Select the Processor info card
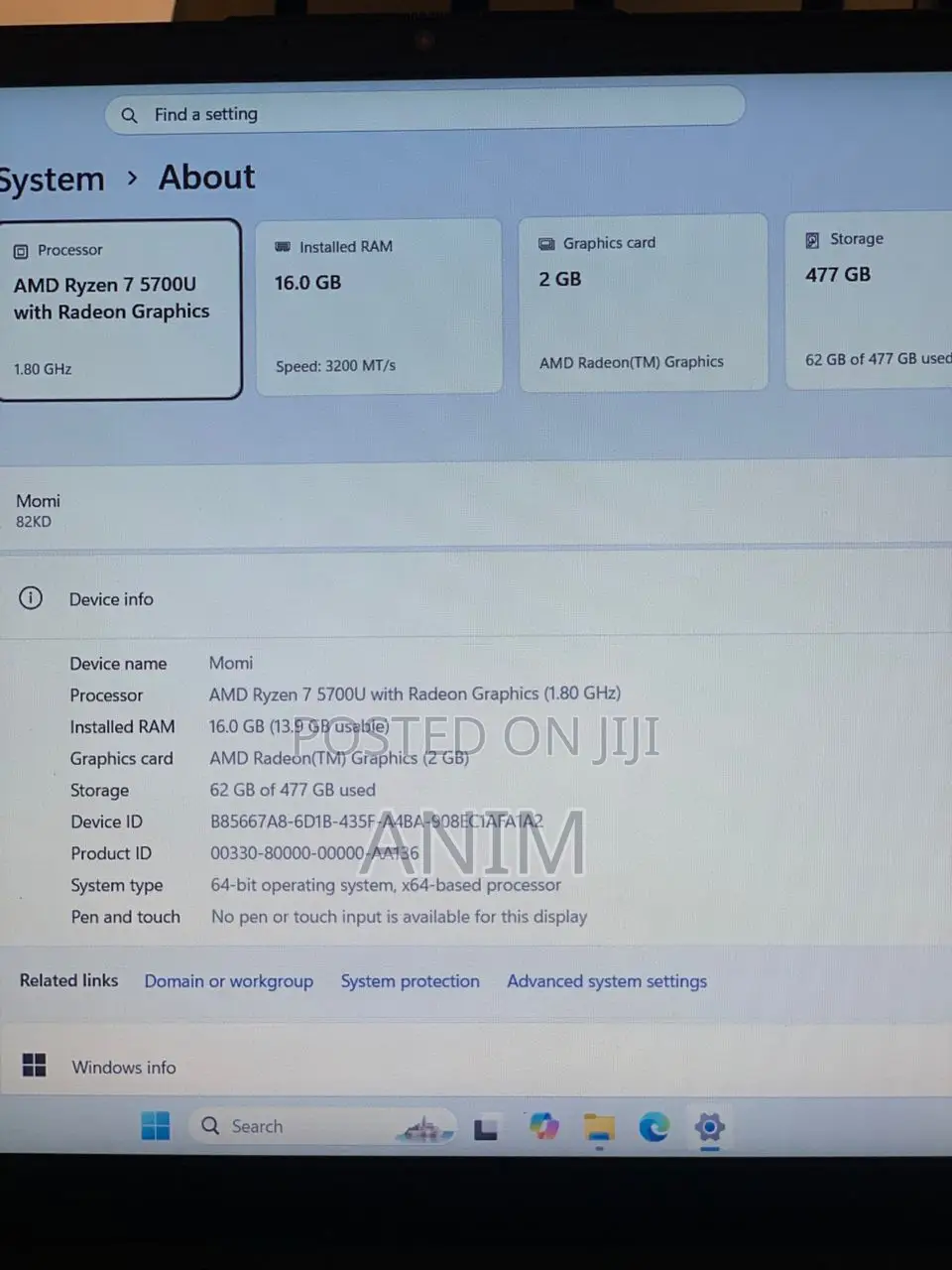 [x=120, y=309]
